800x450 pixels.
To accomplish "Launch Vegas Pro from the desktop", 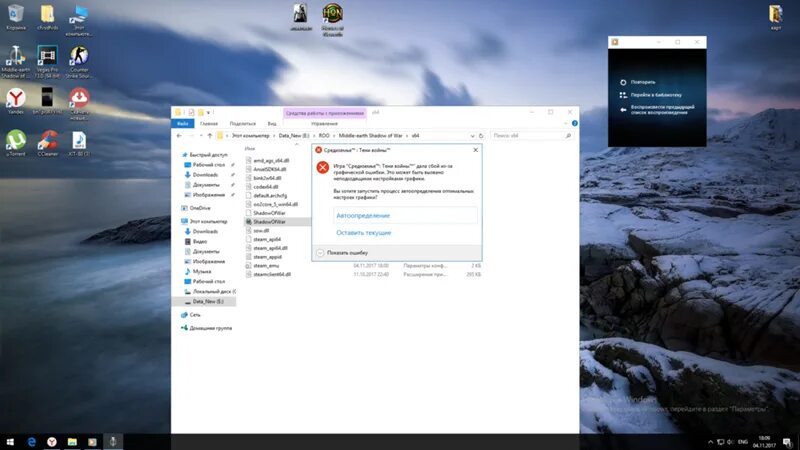I will pyautogui.click(x=47, y=62).
